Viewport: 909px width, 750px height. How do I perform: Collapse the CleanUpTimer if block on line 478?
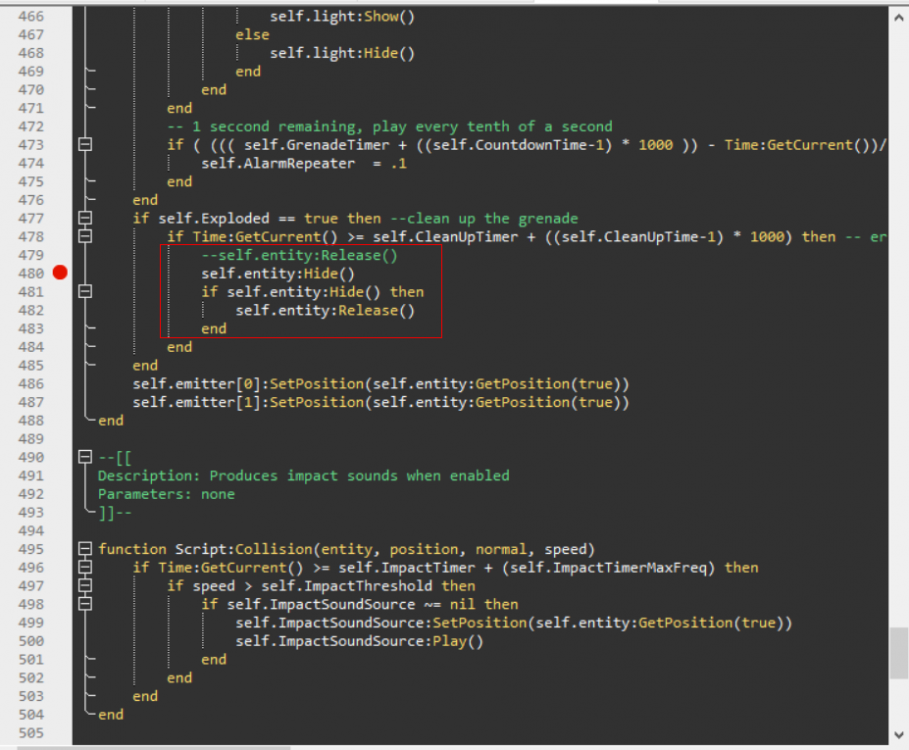coord(85,237)
